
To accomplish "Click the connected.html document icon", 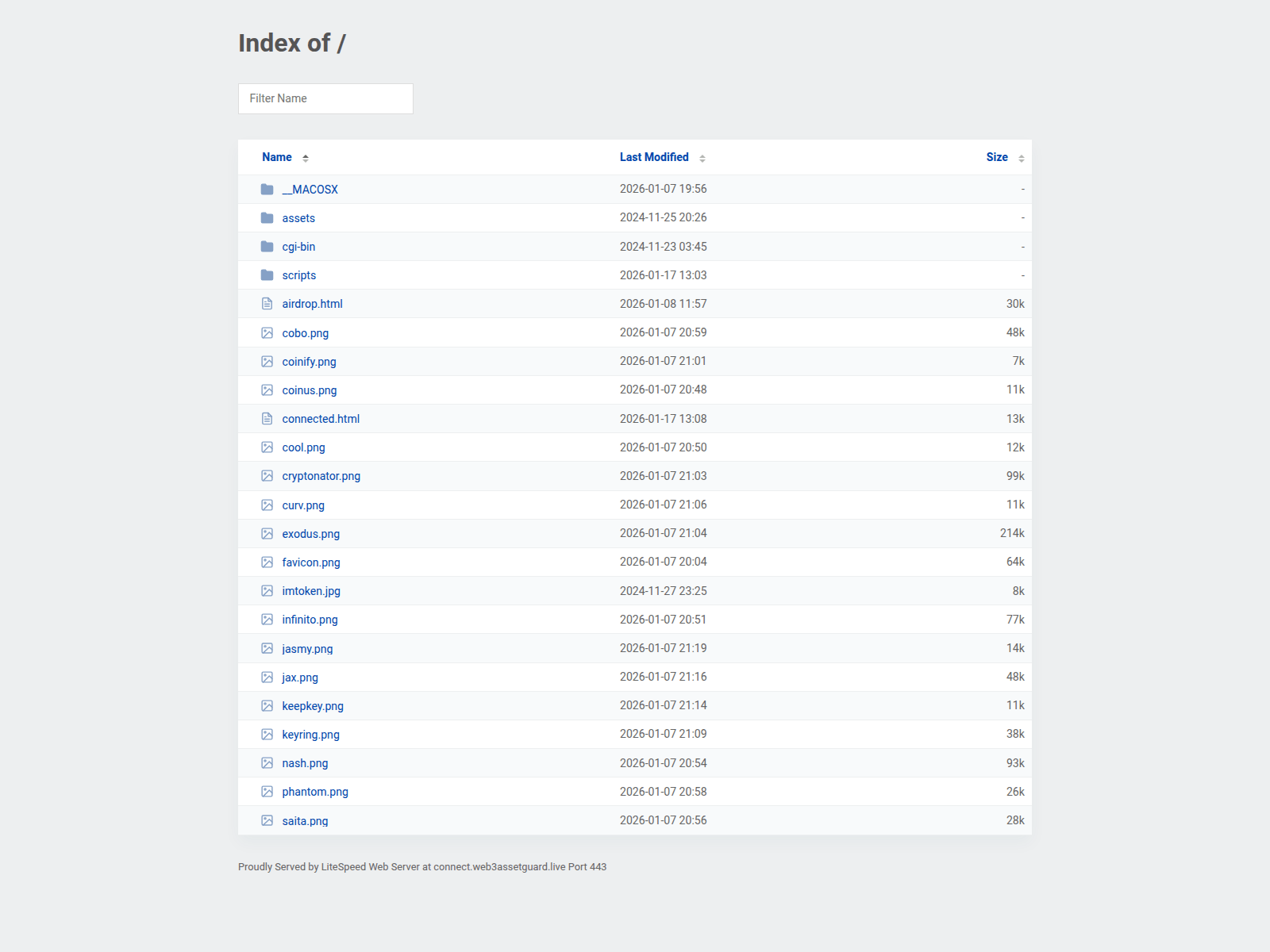I will (267, 419).
